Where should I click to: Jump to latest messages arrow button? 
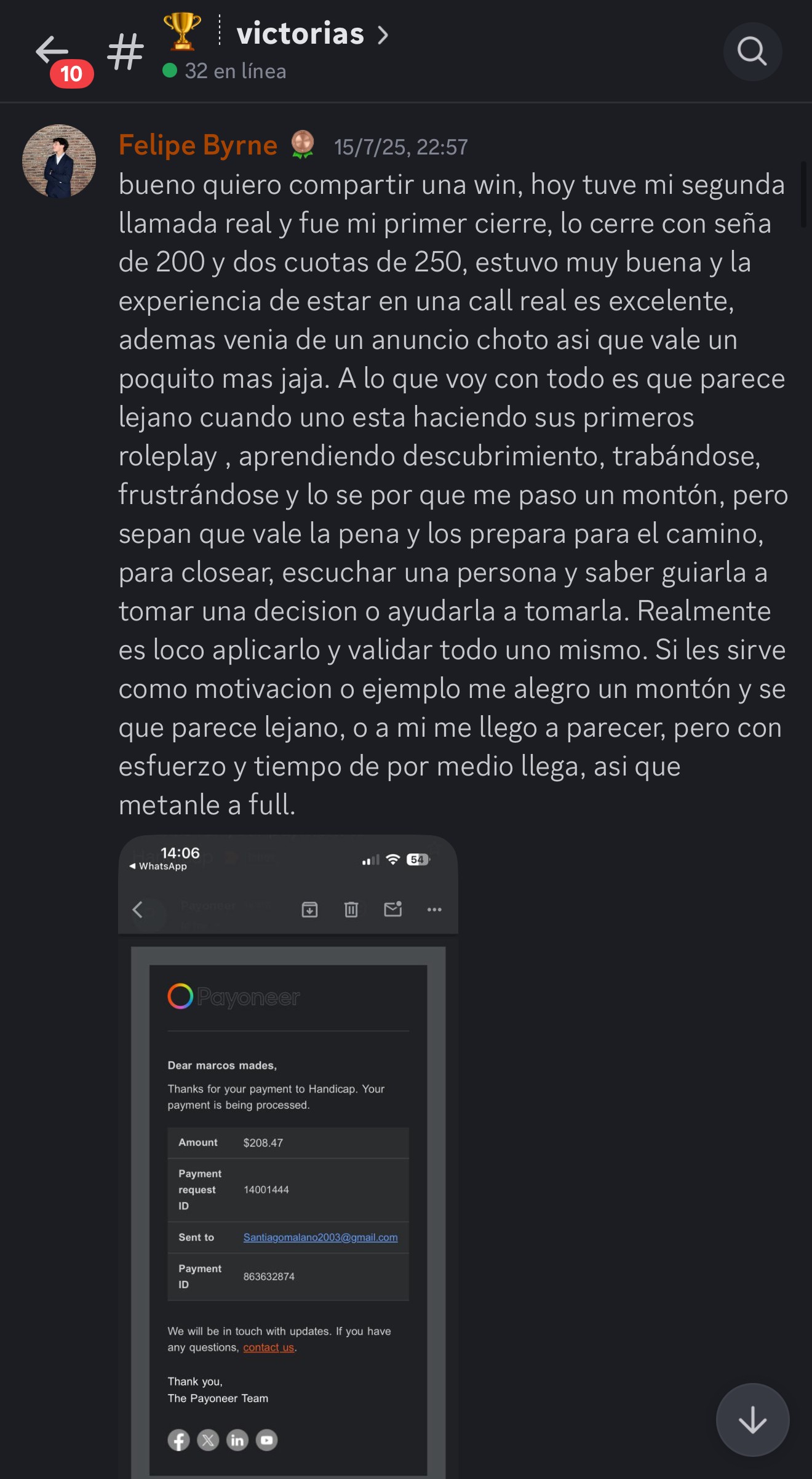point(752,1420)
